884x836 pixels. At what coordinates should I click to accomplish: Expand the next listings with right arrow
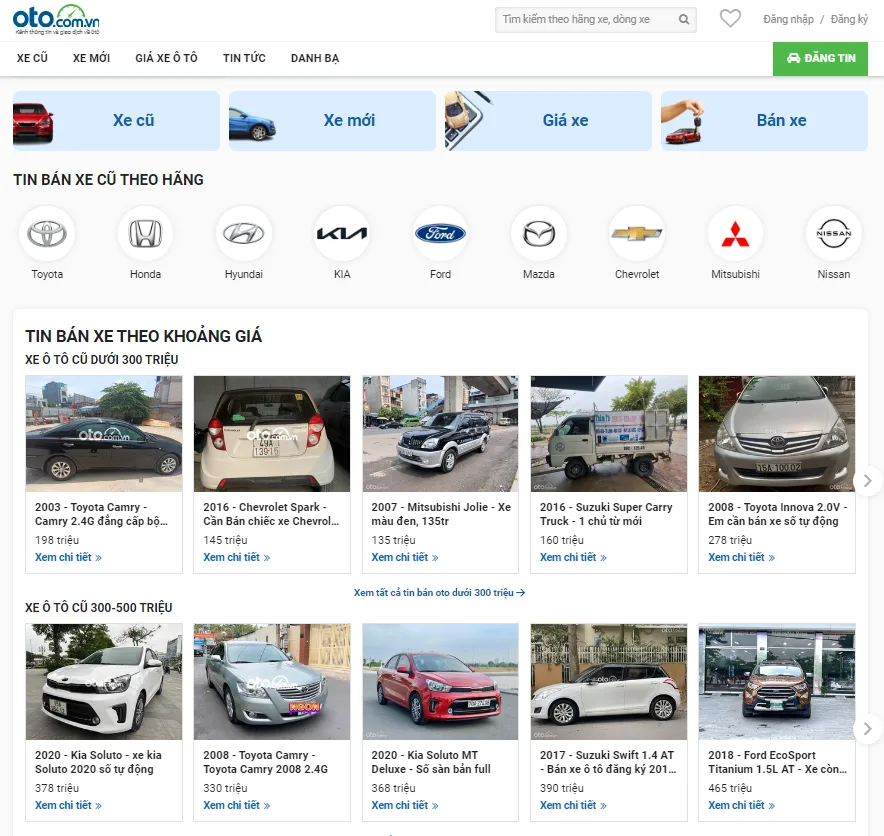[867, 480]
